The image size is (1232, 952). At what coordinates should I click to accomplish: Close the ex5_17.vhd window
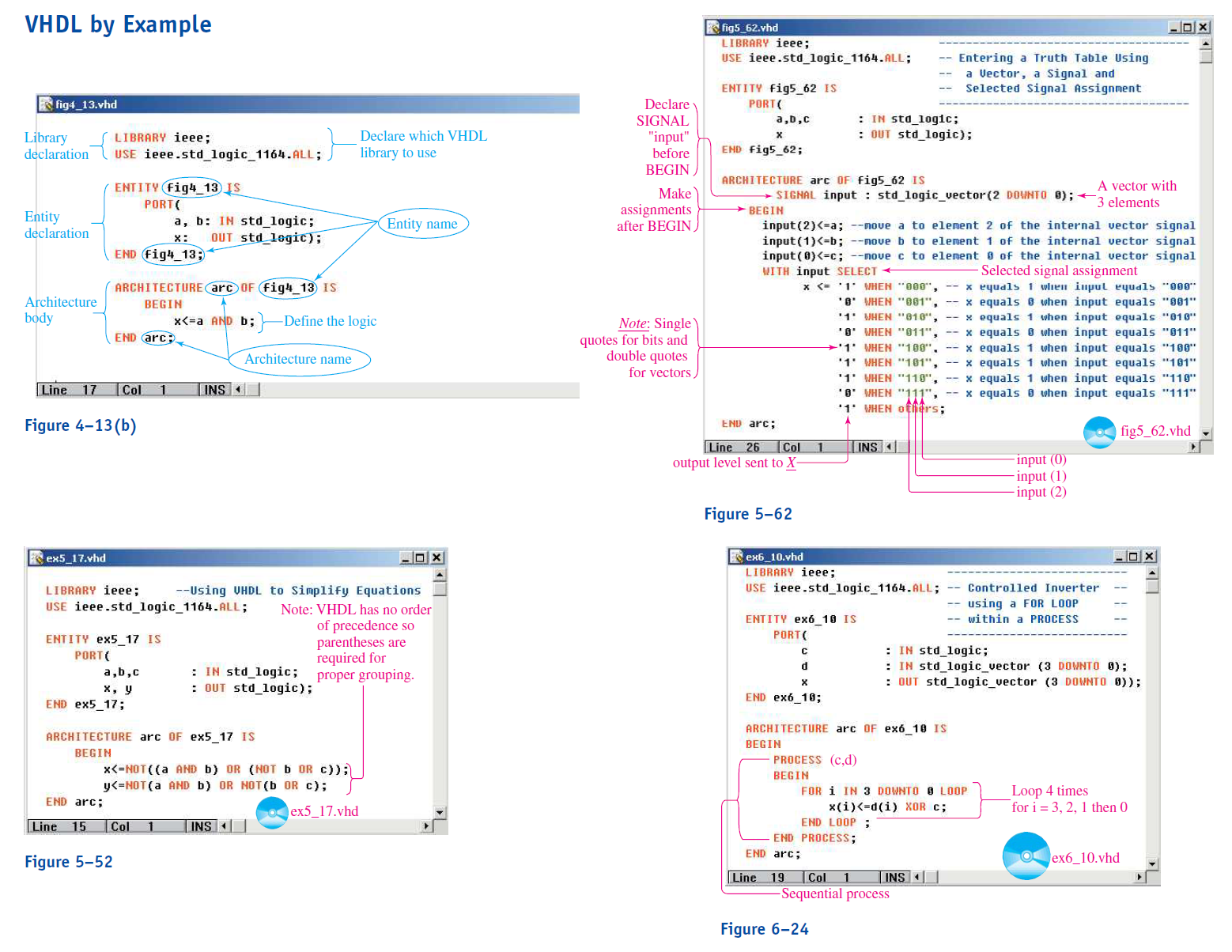[x=436, y=558]
